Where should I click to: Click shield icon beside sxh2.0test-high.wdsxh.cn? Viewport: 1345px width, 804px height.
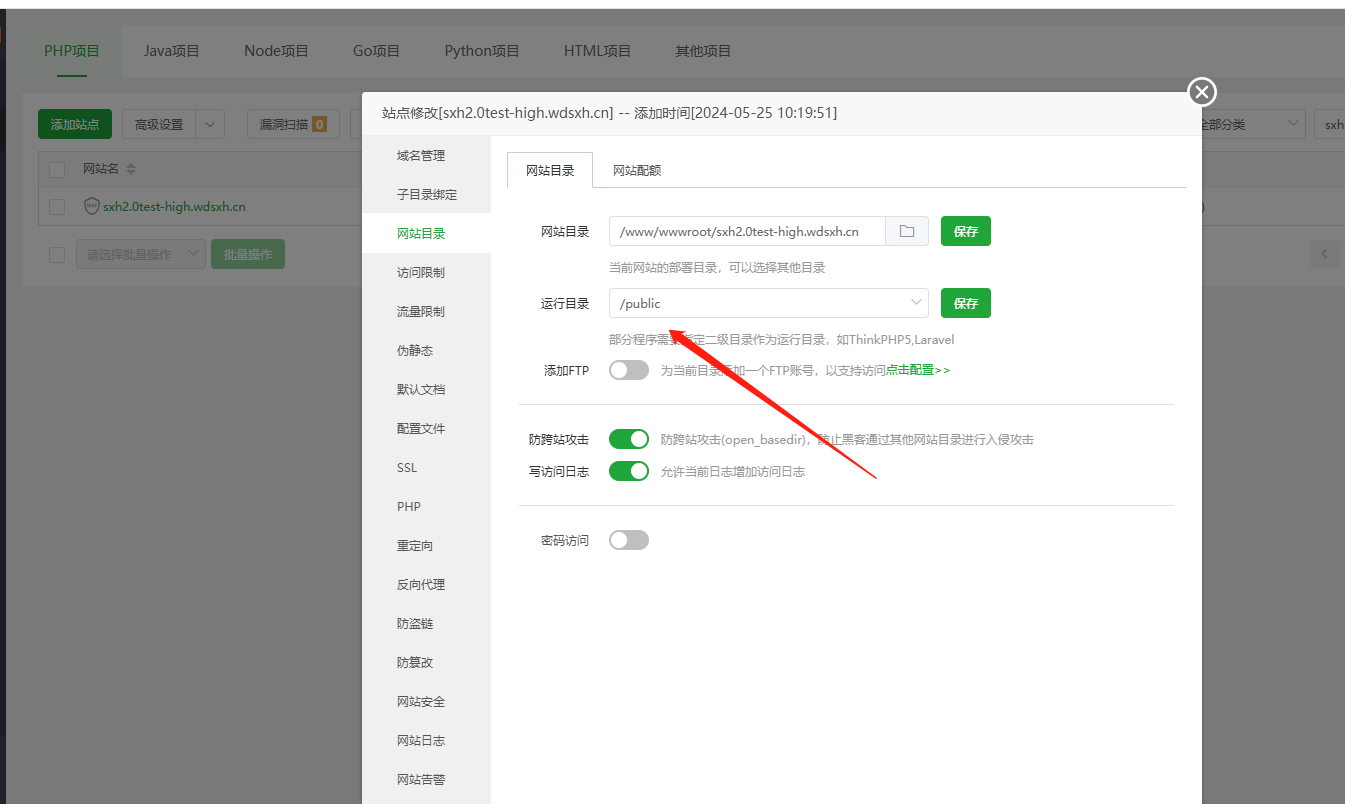click(x=92, y=206)
